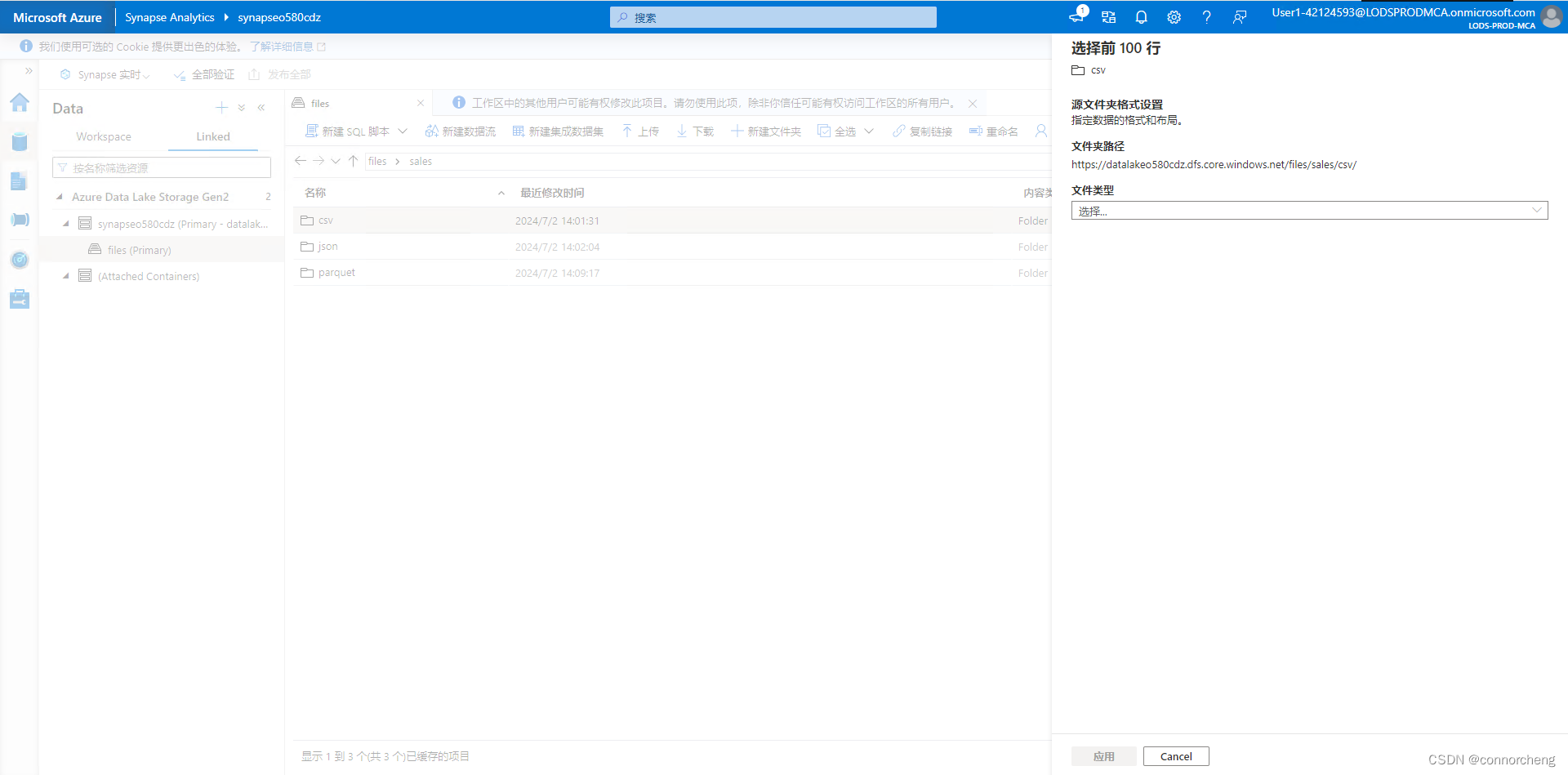Open the Develop hub document icon

tap(20, 181)
